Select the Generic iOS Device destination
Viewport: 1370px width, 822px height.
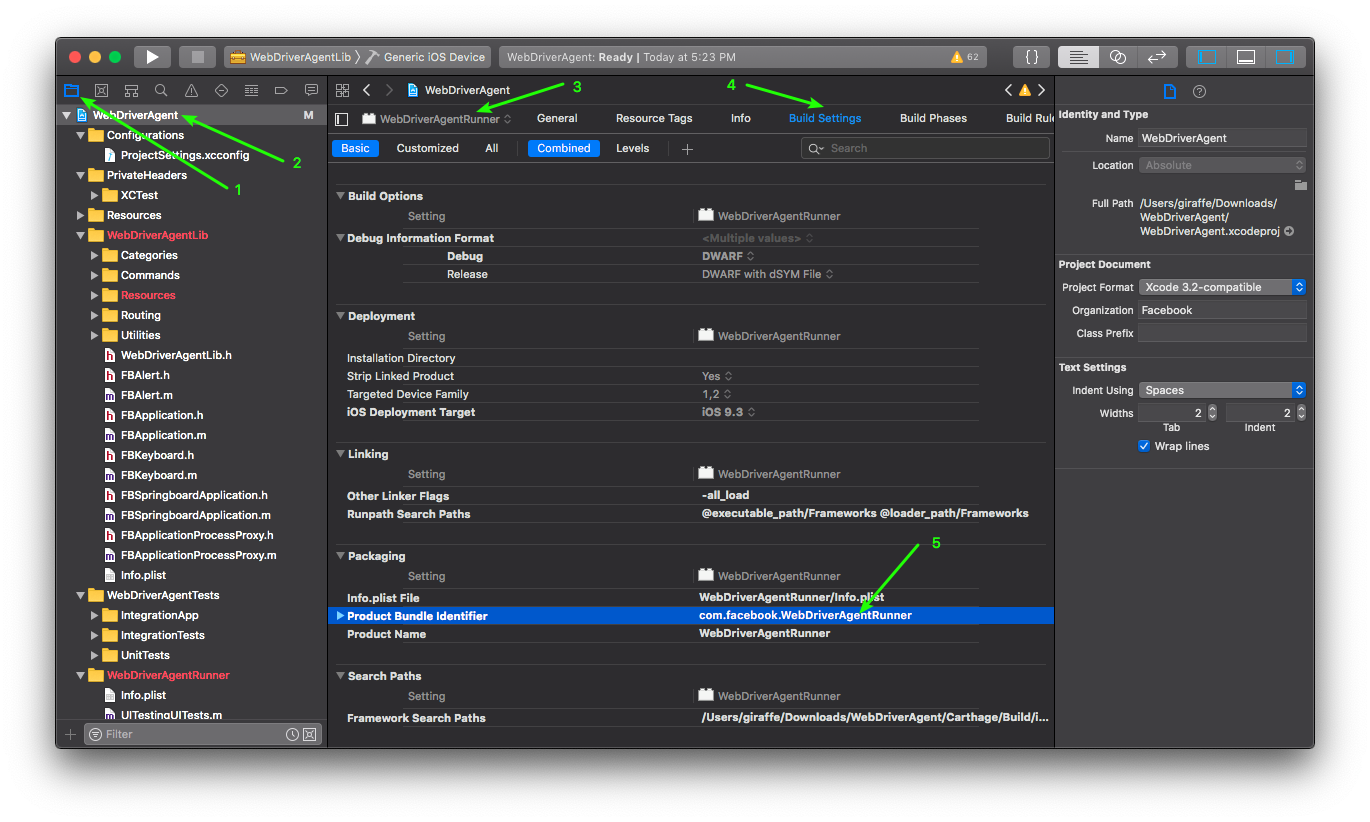point(425,57)
